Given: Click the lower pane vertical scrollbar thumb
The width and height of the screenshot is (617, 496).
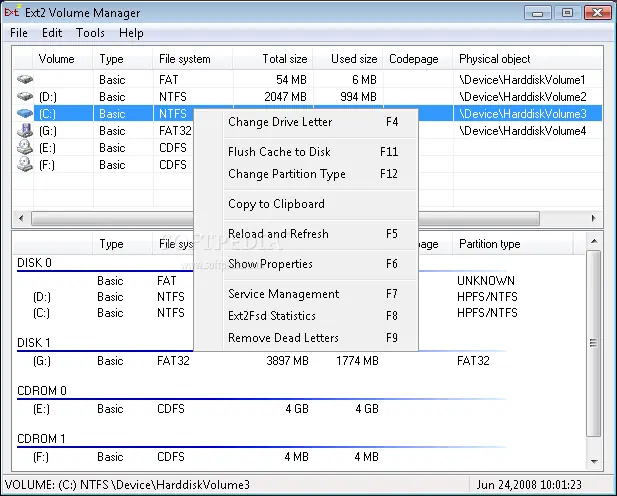Looking at the screenshot, I should [x=594, y=343].
